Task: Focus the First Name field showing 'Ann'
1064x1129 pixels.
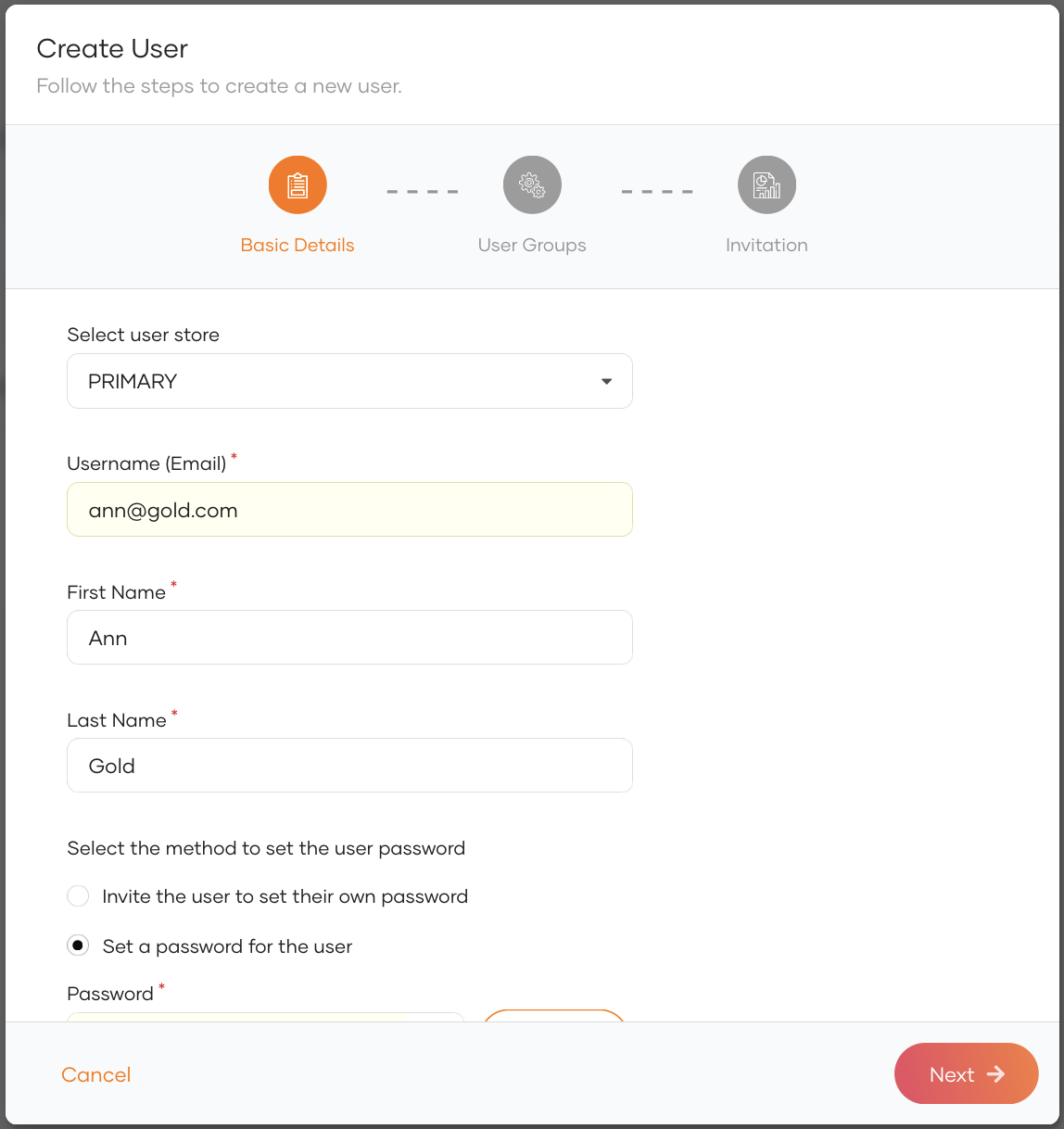Action: point(349,637)
